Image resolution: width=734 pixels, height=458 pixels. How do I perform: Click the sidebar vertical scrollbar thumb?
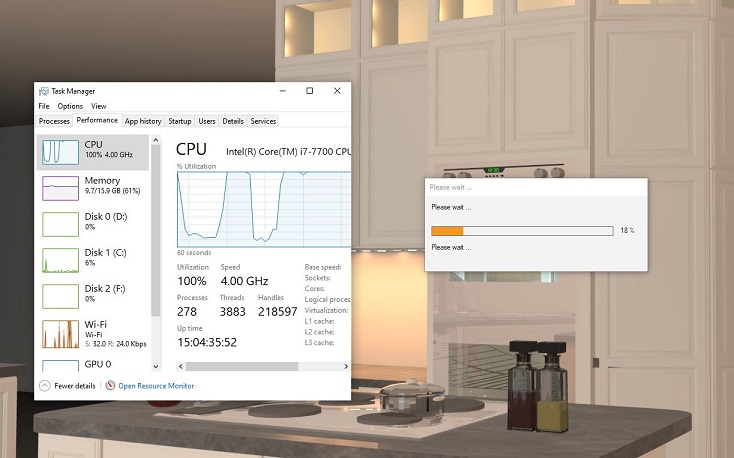(x=156, y=230)
